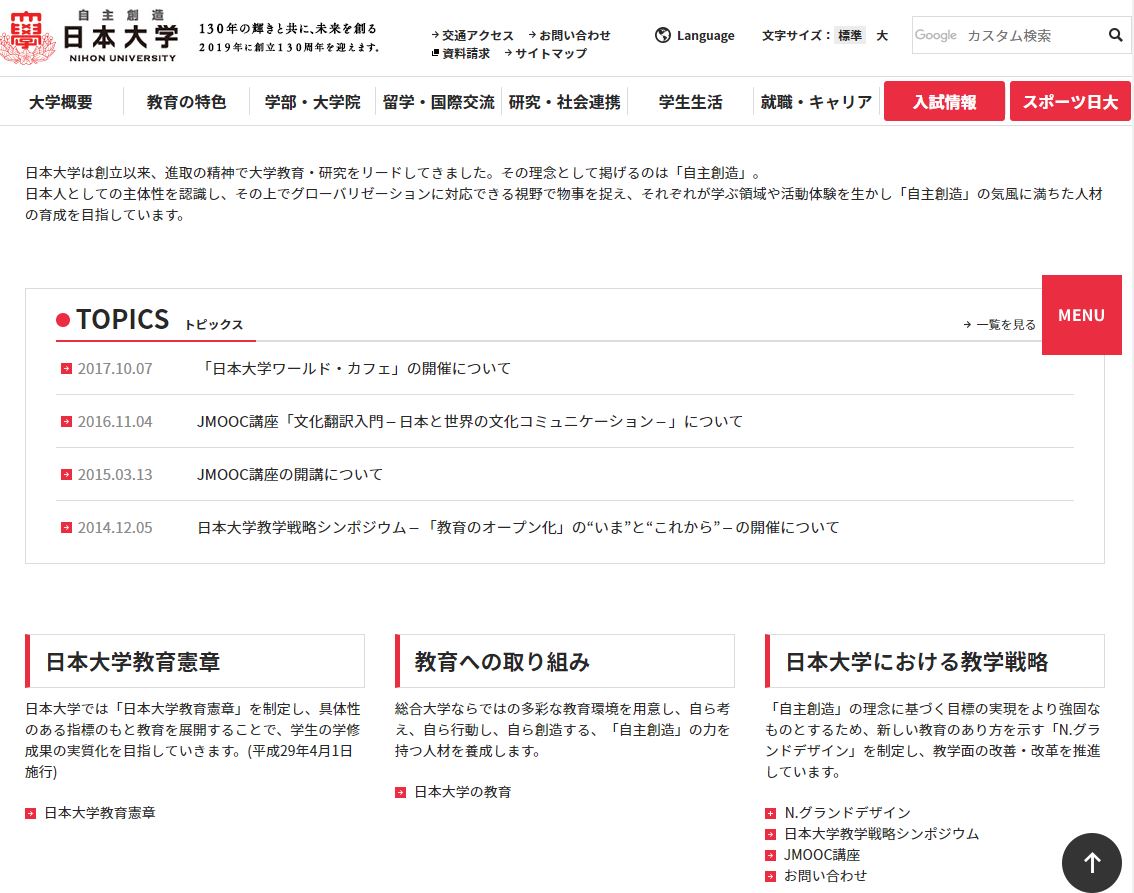Open the 学部・大学院 menu
The height and width of the screenshot is (893, 1134).
pyautogui.click(x=312, y=102)
